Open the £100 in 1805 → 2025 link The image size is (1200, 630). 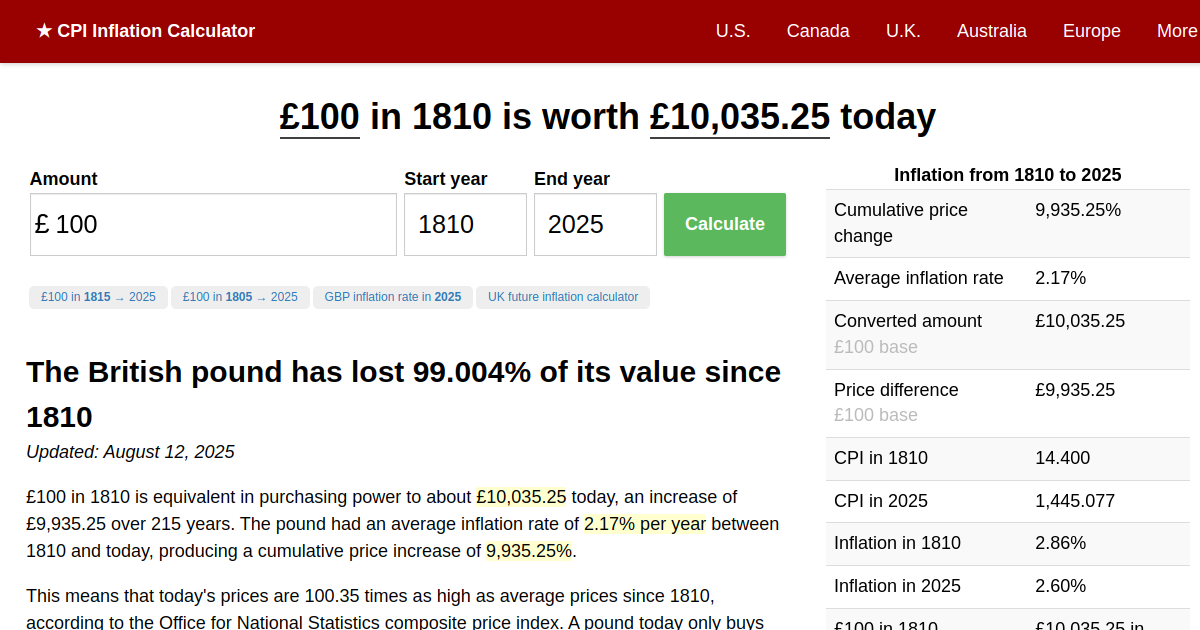pos(240,297)
